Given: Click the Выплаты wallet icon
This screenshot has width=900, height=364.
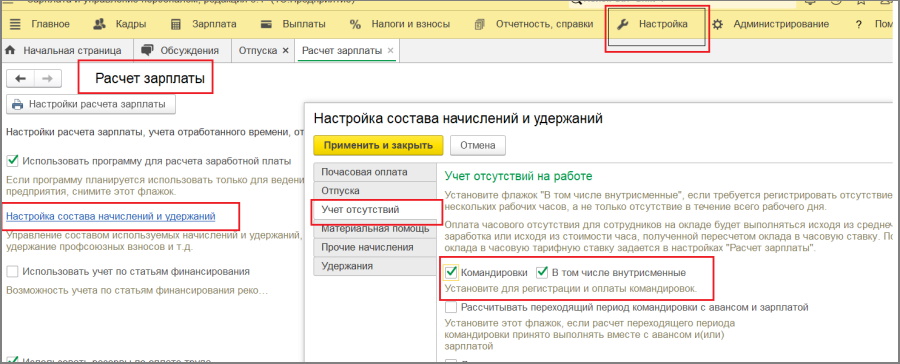Looking at the screenshot, I should tap(266, 24).
